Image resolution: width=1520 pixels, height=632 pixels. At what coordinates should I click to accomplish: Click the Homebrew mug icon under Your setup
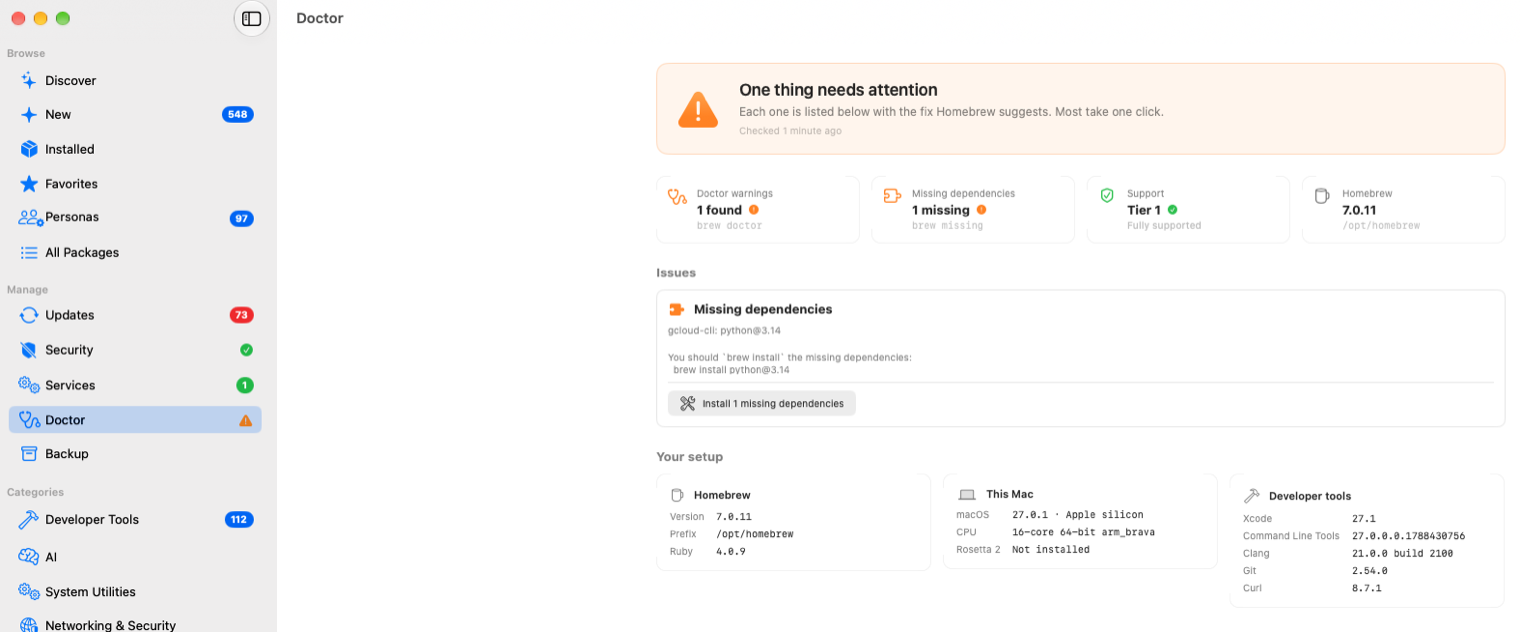pyautogui.click(x=677, y=495)
